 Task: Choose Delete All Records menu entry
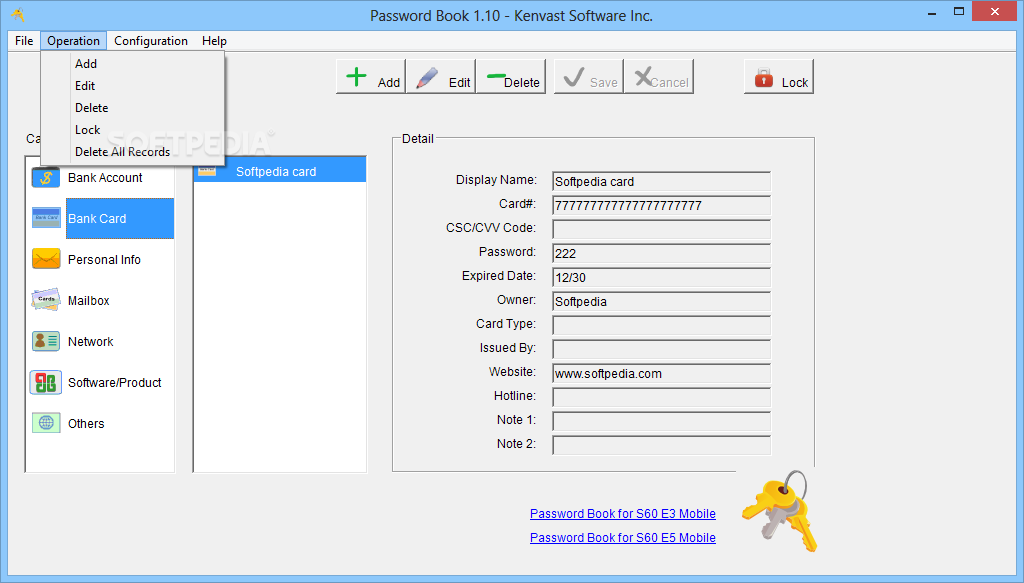(x=133, y=152)
